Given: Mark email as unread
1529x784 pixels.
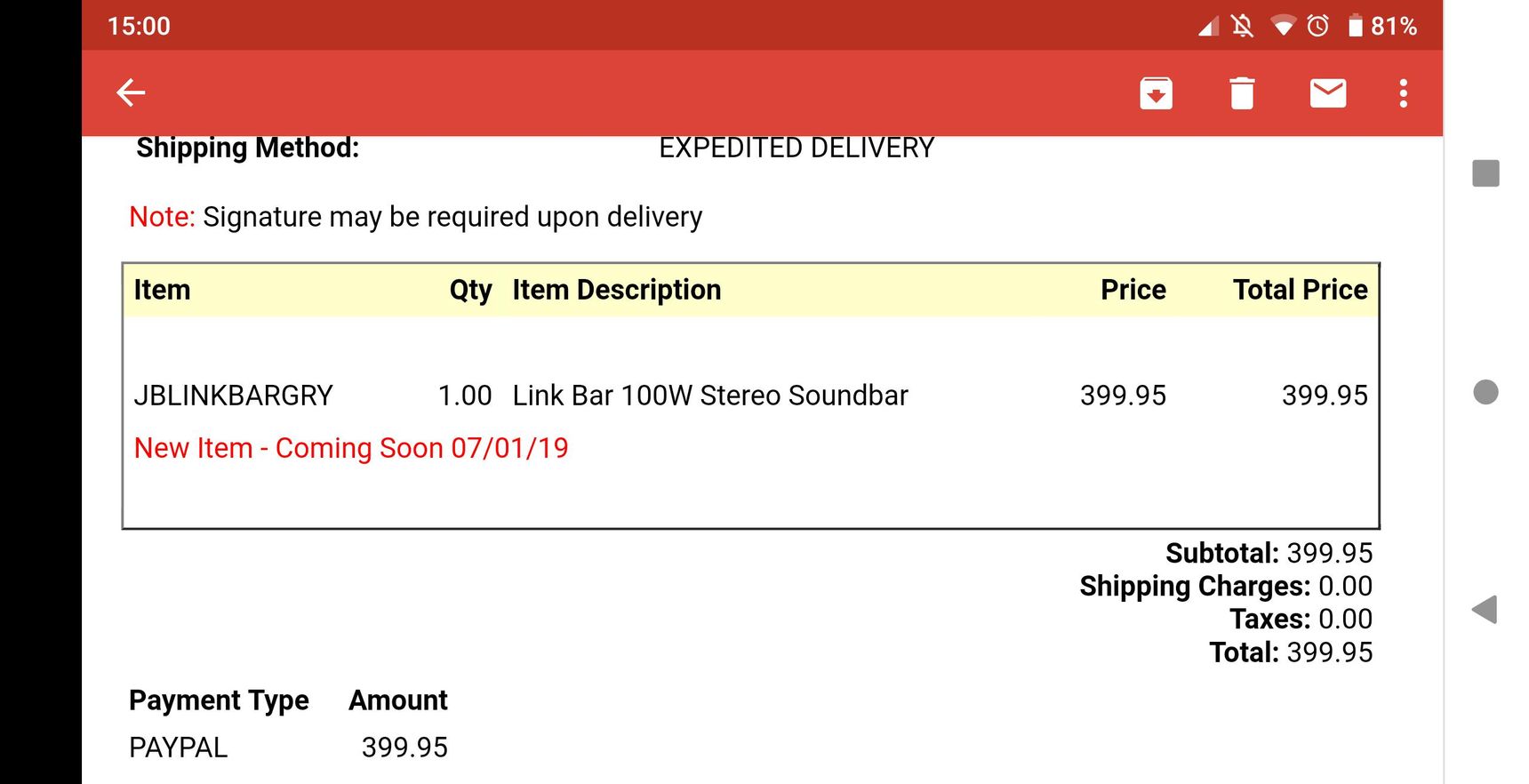Looking at the screenshot, I should (x=1328, y=93).
